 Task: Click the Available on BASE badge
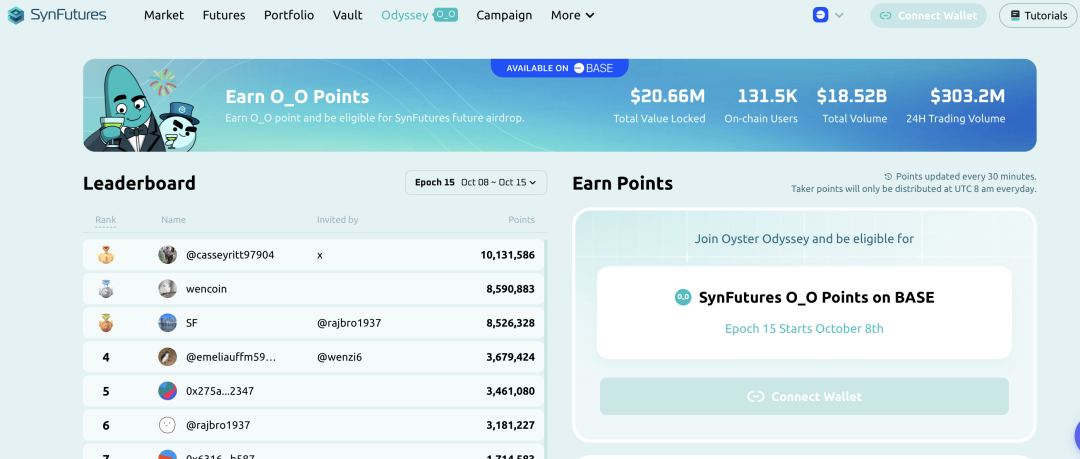[559, 68]
